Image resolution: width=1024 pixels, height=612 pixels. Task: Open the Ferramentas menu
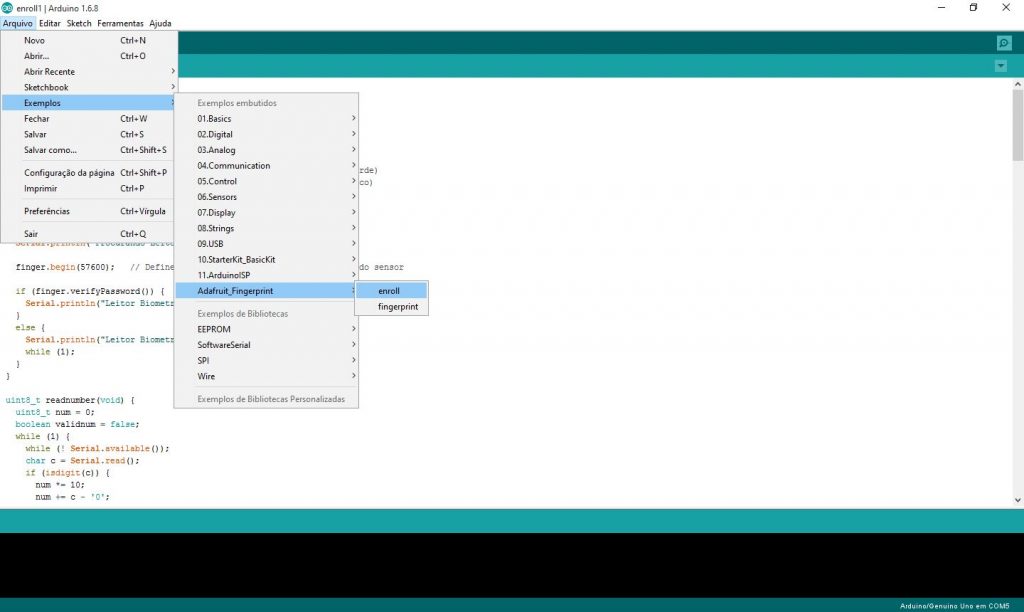click(x=120, y=24)
